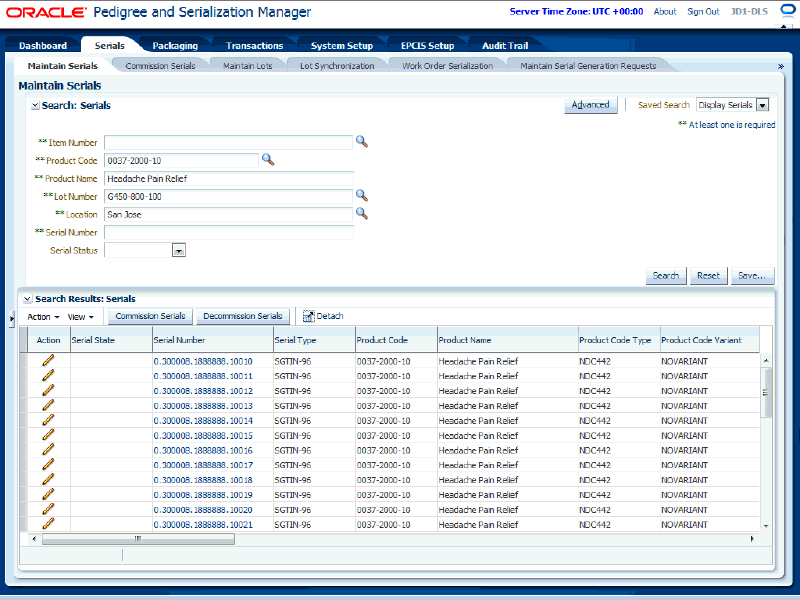Screen dimensions: 800x600
Task: Select the Commission Serials sub-tab
Action: tap(160, 66)
